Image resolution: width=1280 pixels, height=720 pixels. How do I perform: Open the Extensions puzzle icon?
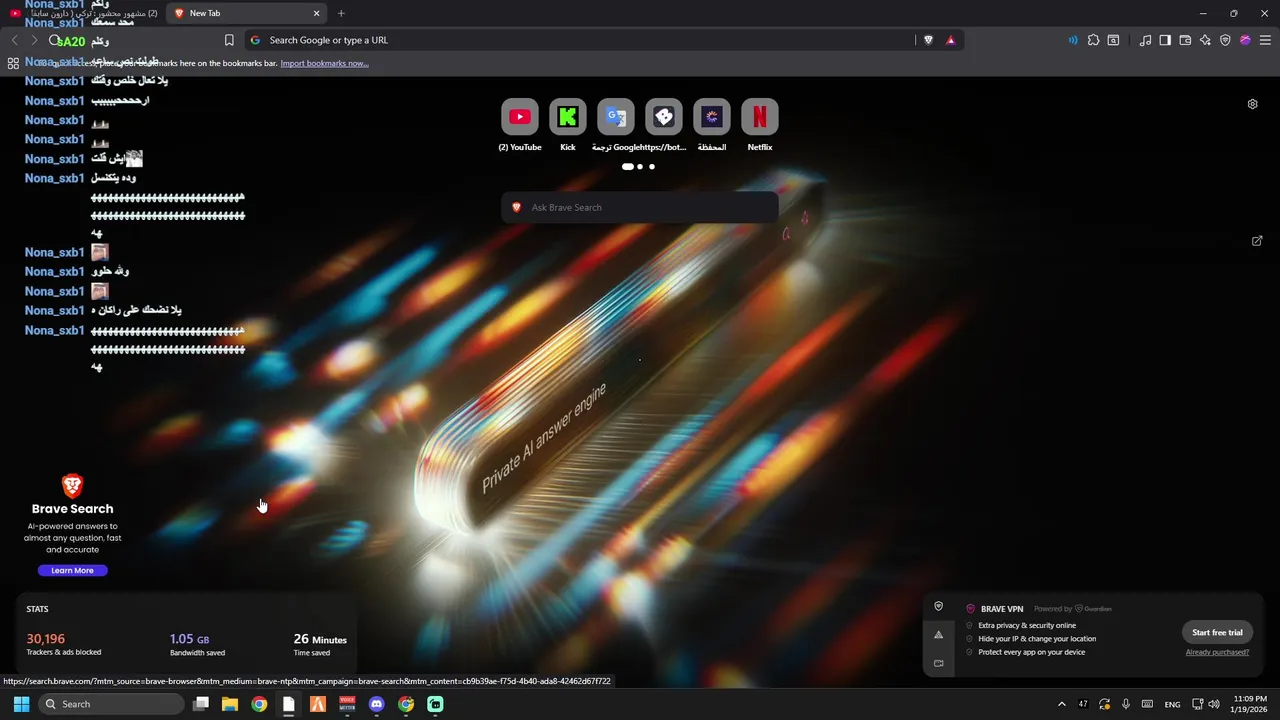[1093, 40]
